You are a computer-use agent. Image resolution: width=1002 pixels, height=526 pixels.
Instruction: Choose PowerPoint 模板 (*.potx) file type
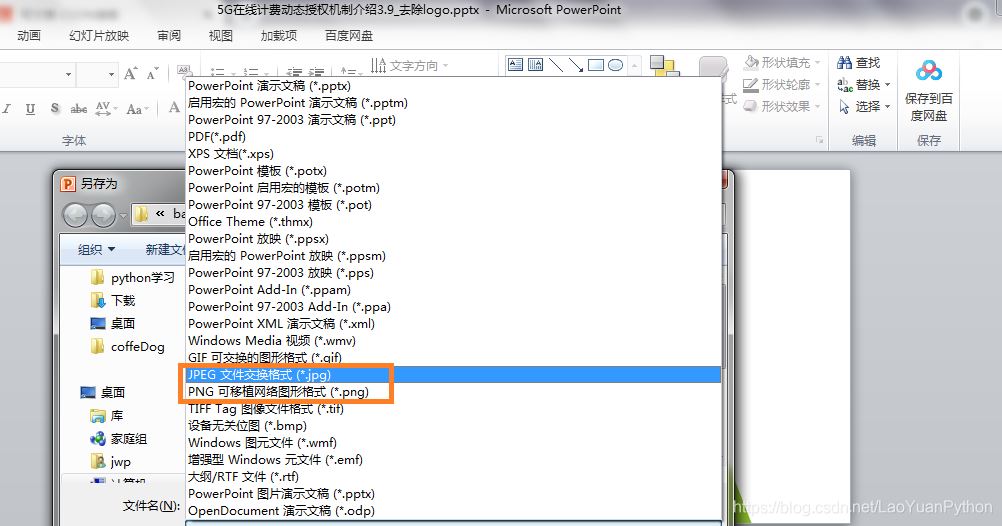(x=453, y=171)
